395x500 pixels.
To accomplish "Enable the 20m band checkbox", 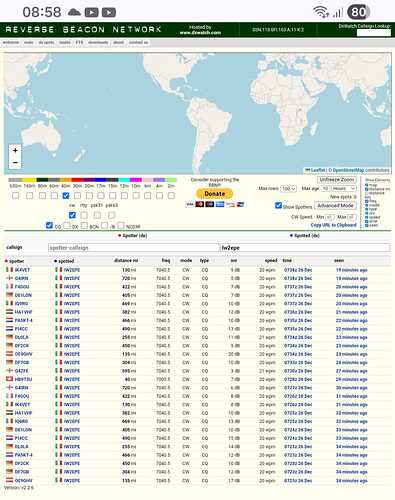I will 89,196.
